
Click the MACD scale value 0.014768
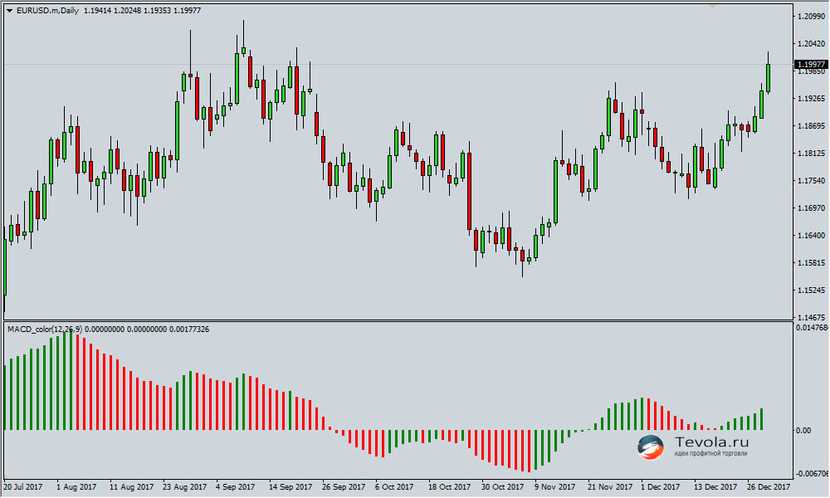click(x=809, y=327)
